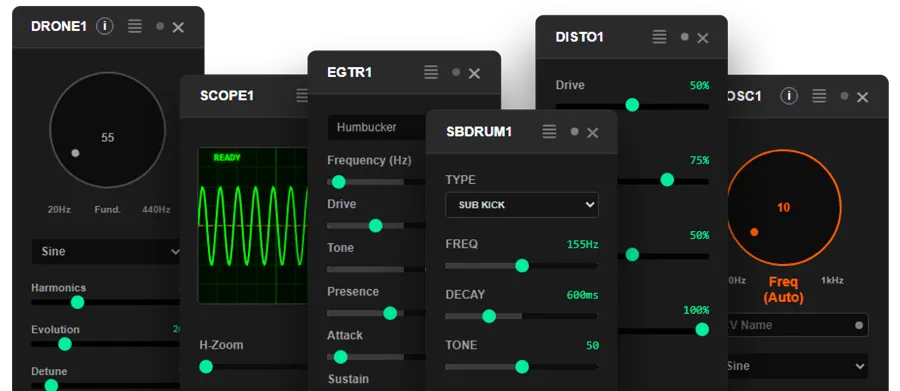Click the OSC1 CV Name input field
The width and height of the screenshot is (900, 391).
click(797, 325)
